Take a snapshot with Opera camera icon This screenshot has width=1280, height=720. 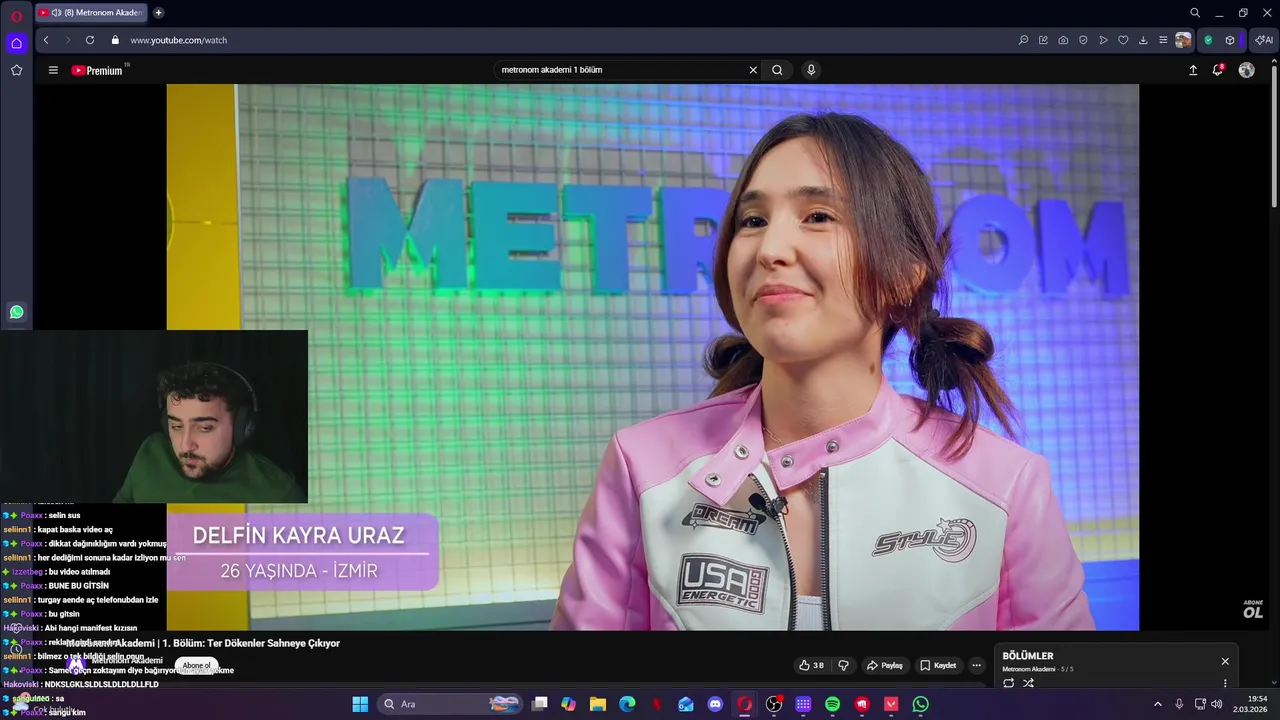click(1063, 40)
